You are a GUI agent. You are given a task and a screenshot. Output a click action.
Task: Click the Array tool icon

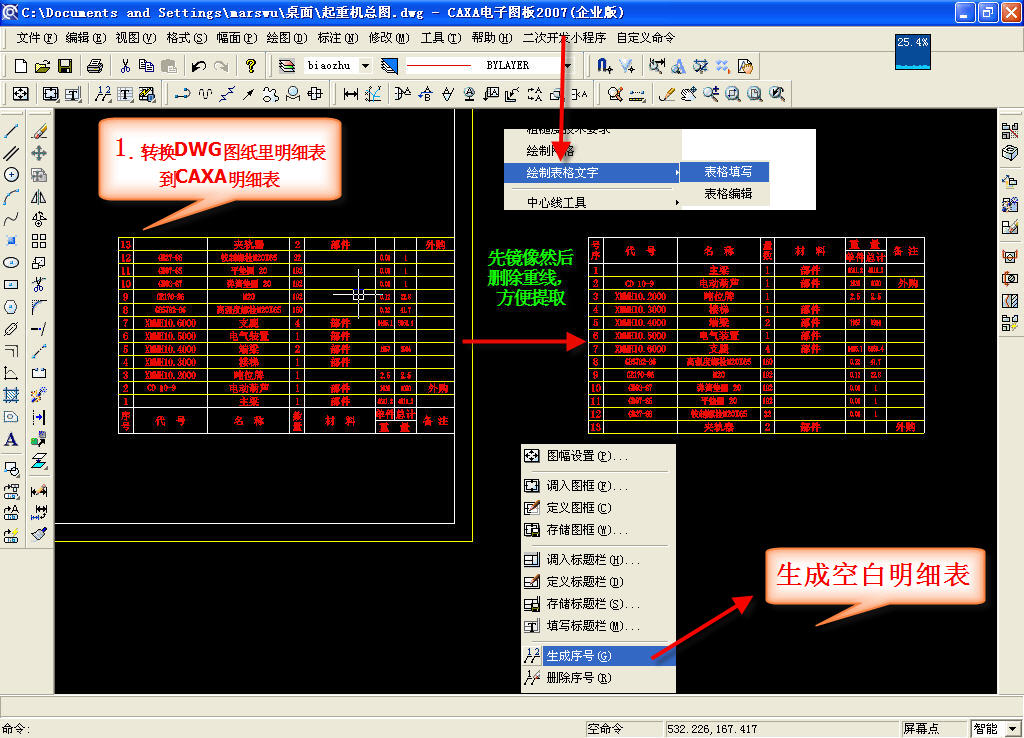(39, 241)
